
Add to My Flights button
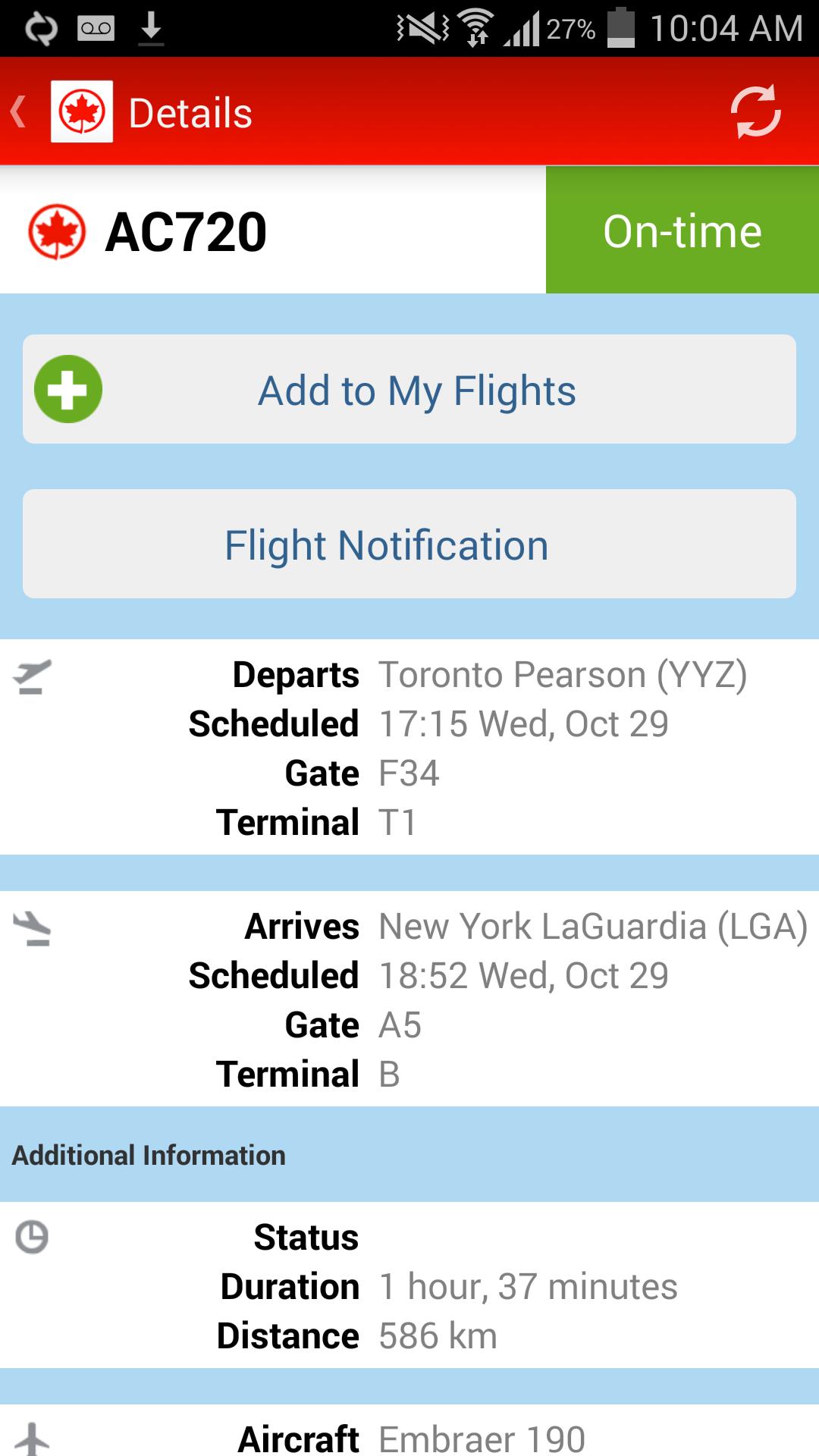[409, 389]
